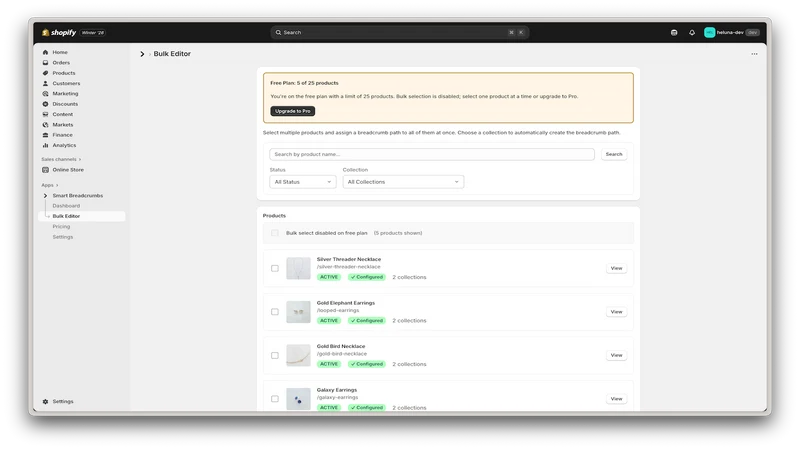Screen dimensions: 800x450
Task: Select the Gold Bird Necklace checkbox
Action: [x=275, y=356]
